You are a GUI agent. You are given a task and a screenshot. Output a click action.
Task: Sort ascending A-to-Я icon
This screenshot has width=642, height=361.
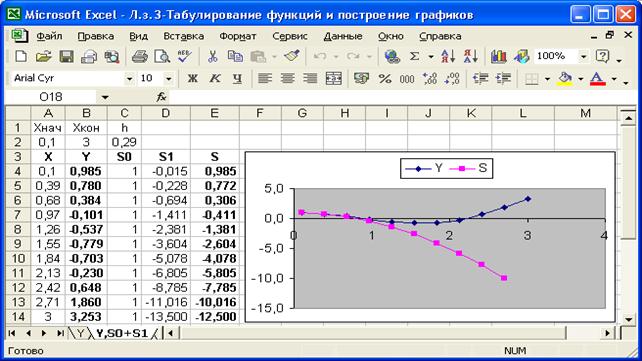point(448,56)
